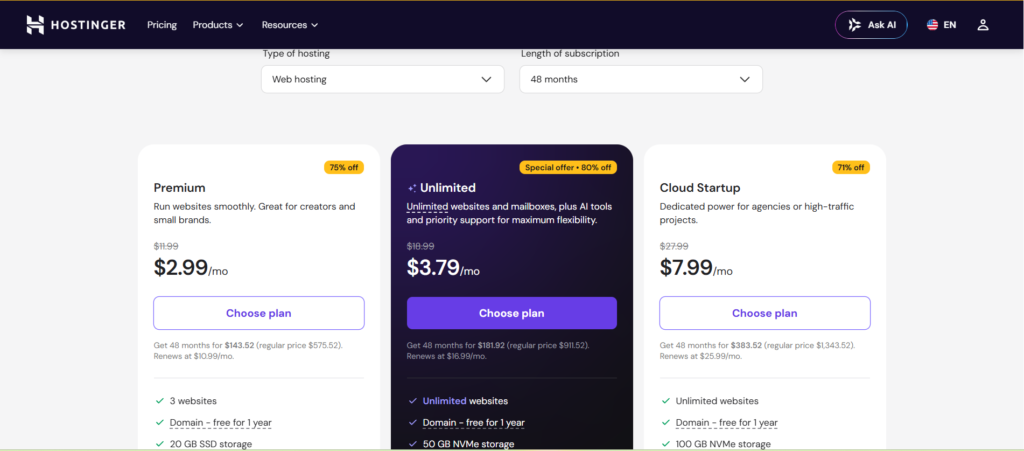
Task: Click Unlimited plan's 'Domain - free for 1 year'
Action: coord(473,423)
